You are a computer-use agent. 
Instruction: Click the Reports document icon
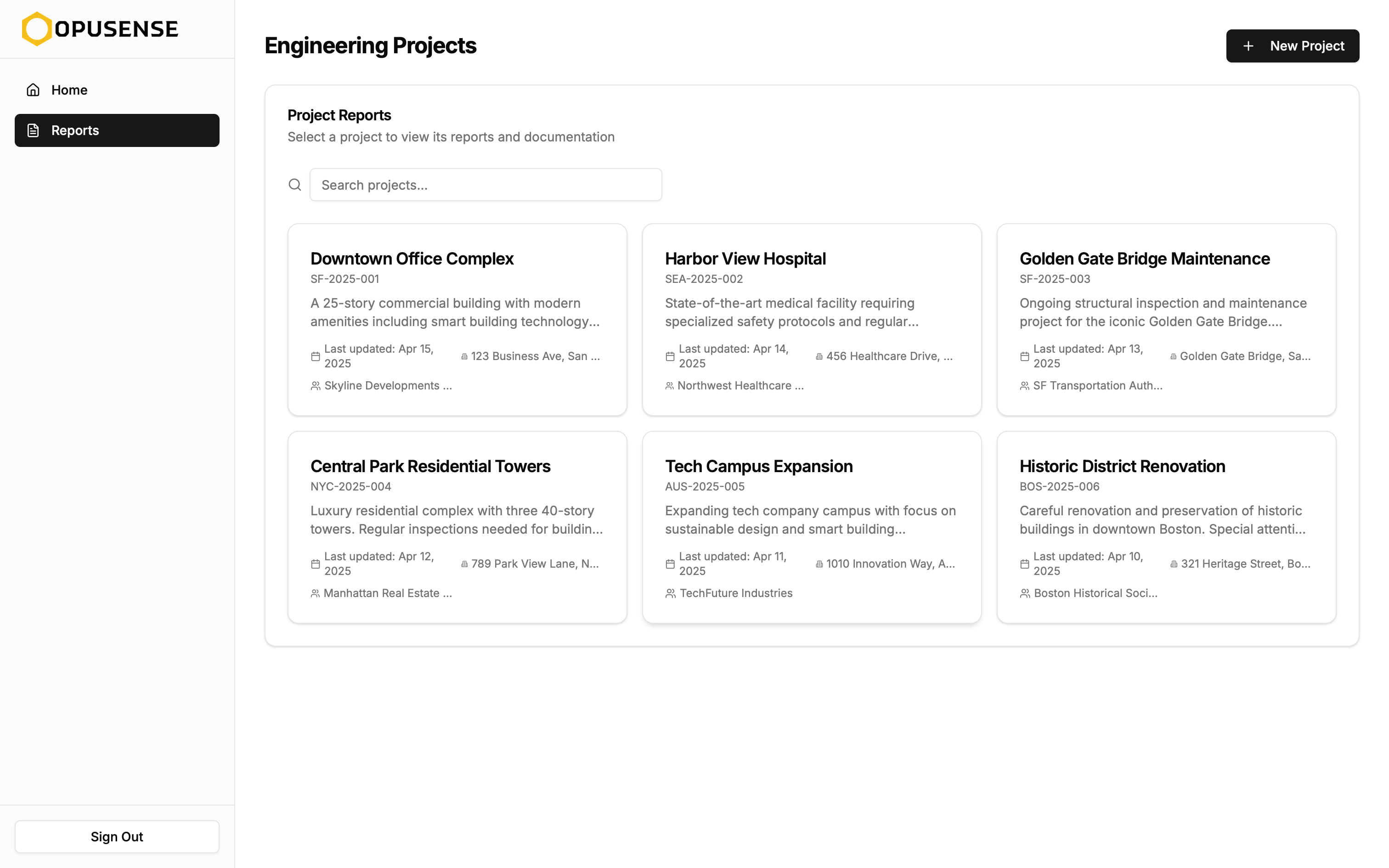(33, 130)
